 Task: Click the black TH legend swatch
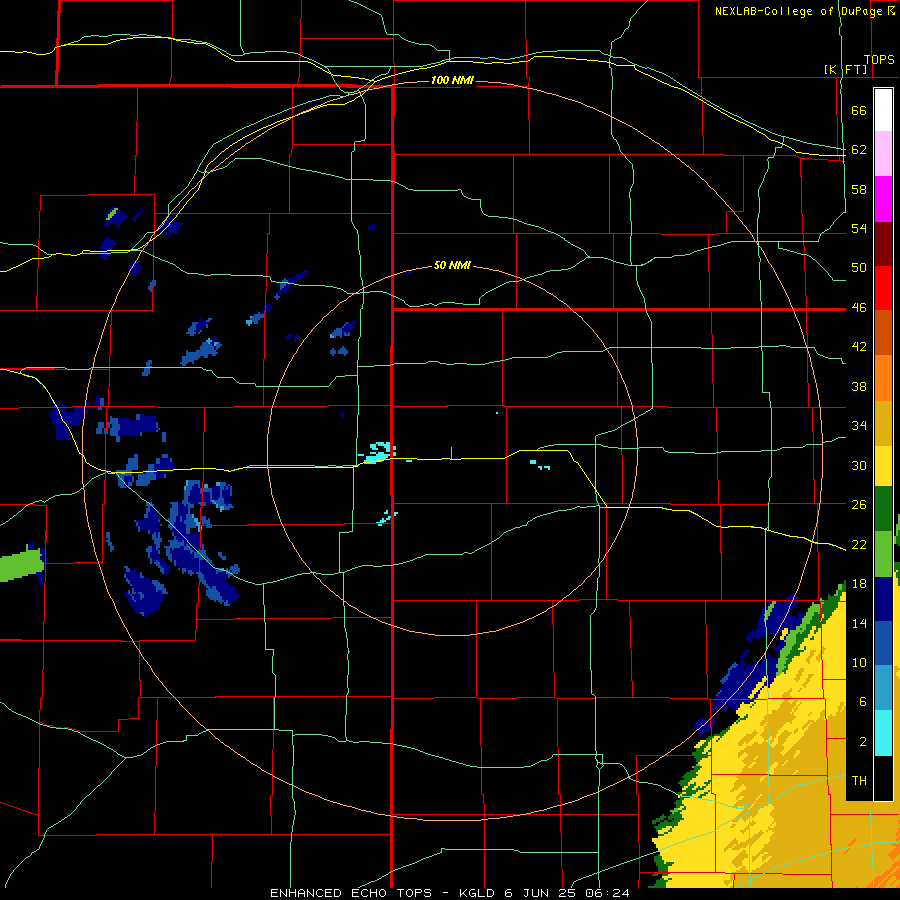883,777
